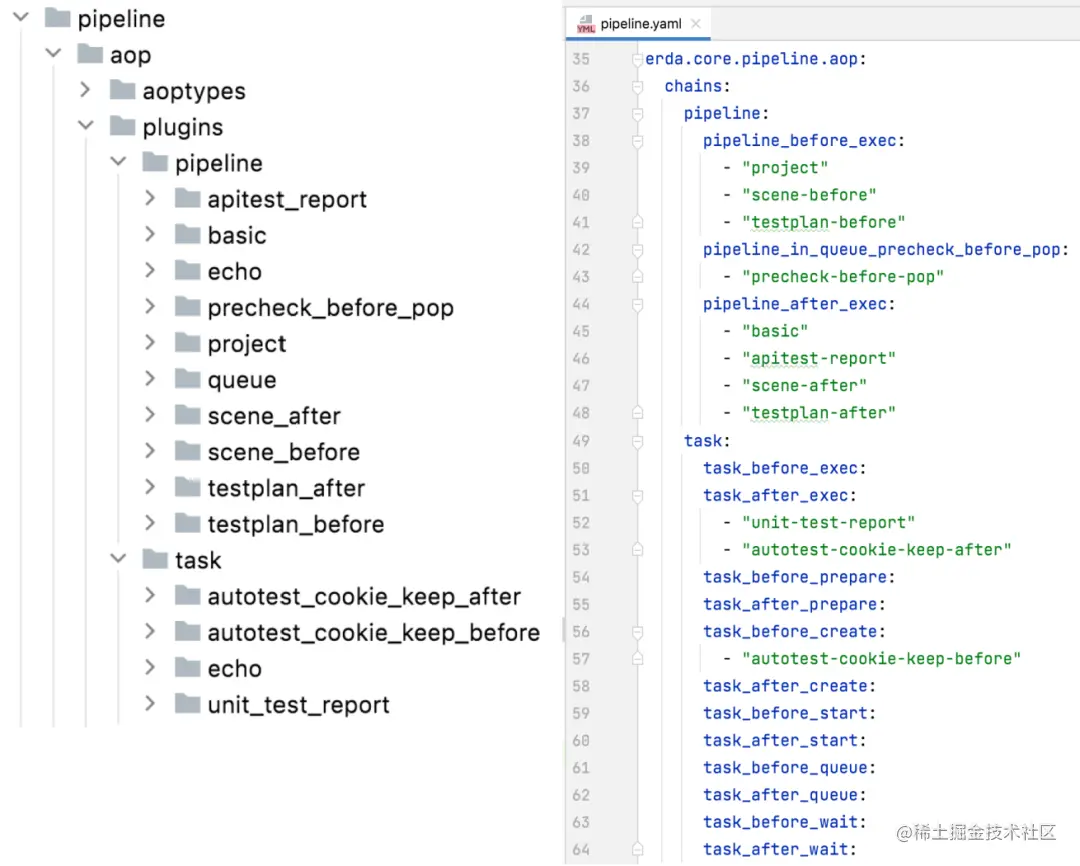Click the testplan_before folder icon
The image size is (1080, 866).
pyautogui.click(x=187, y=522)
